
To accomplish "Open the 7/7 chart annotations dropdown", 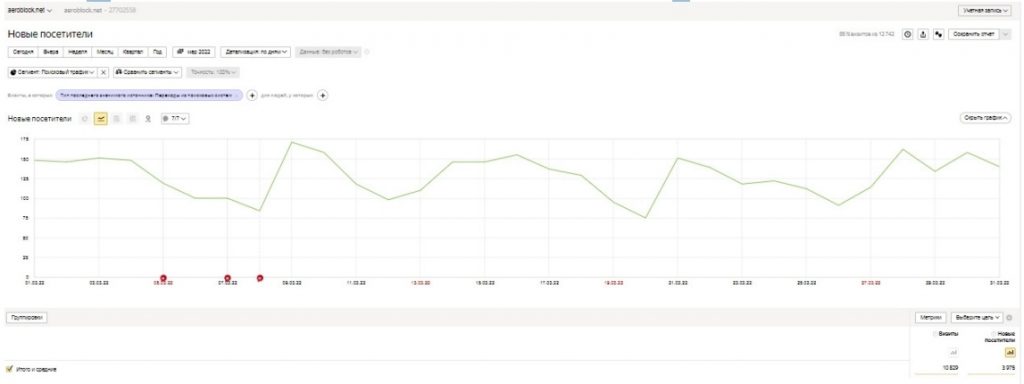I will click(175, 119).
